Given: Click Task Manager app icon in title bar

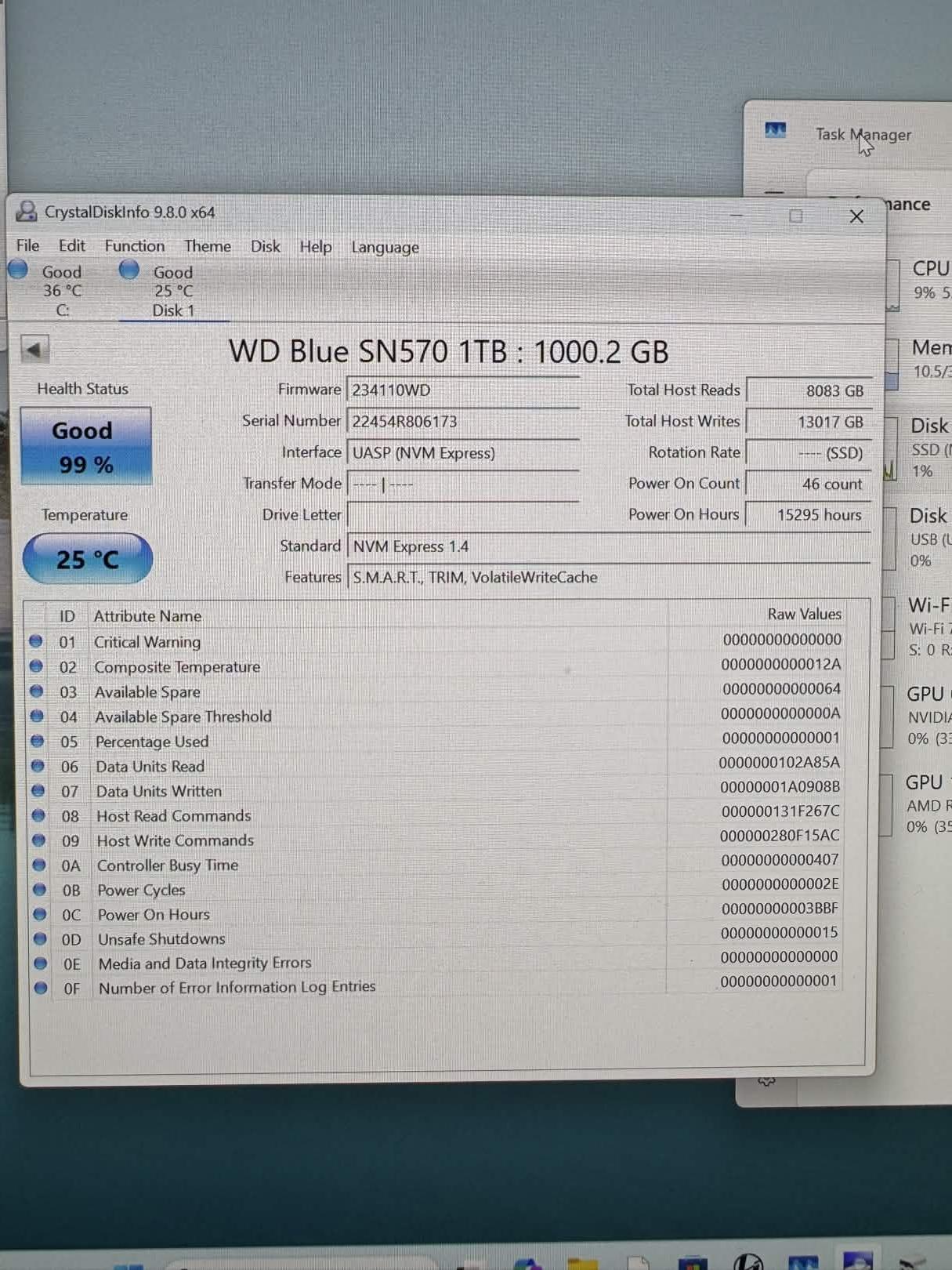Looking at the screenshot, I should tap(775, 130).
